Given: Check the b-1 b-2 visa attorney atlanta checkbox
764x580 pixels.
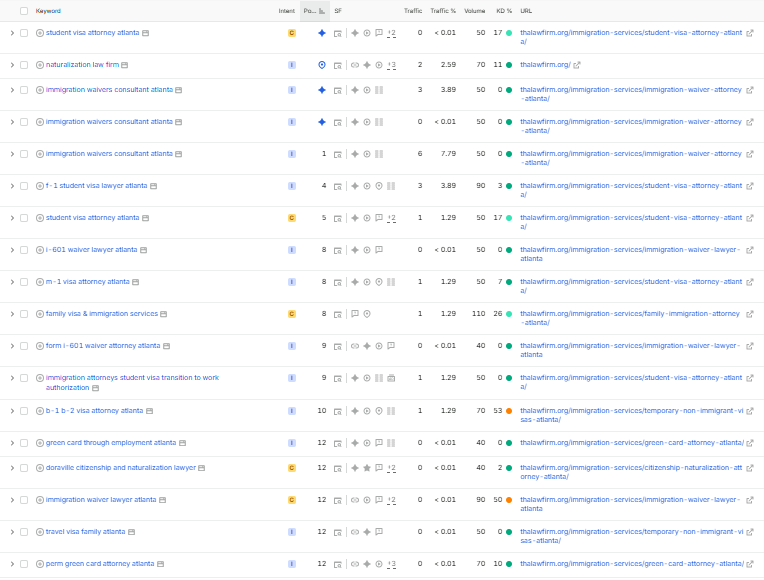Looking at the screenshot, I should [x=24, y=411].
